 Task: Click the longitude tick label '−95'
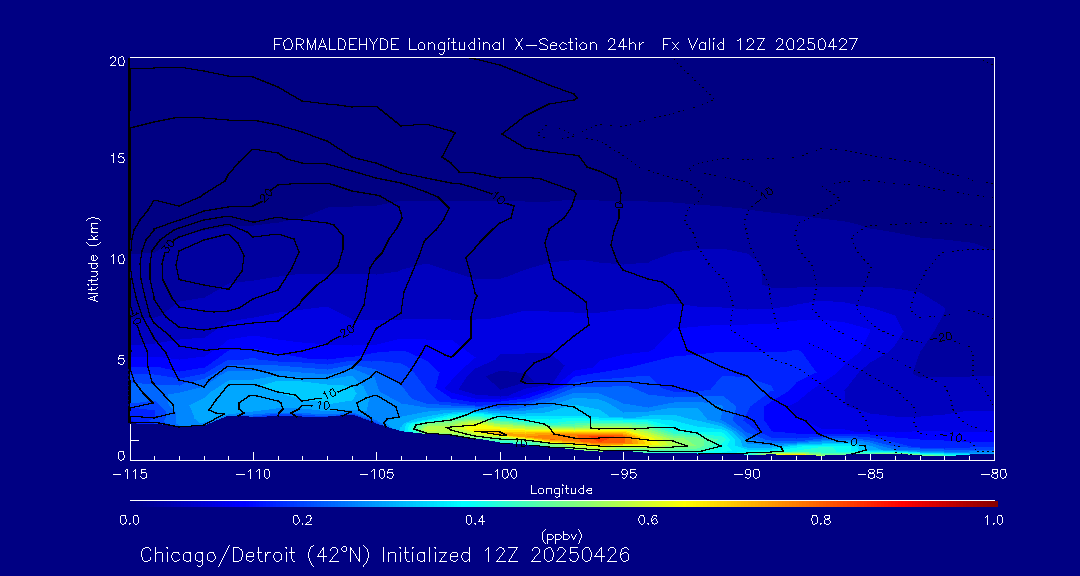(x=623, y=475)
